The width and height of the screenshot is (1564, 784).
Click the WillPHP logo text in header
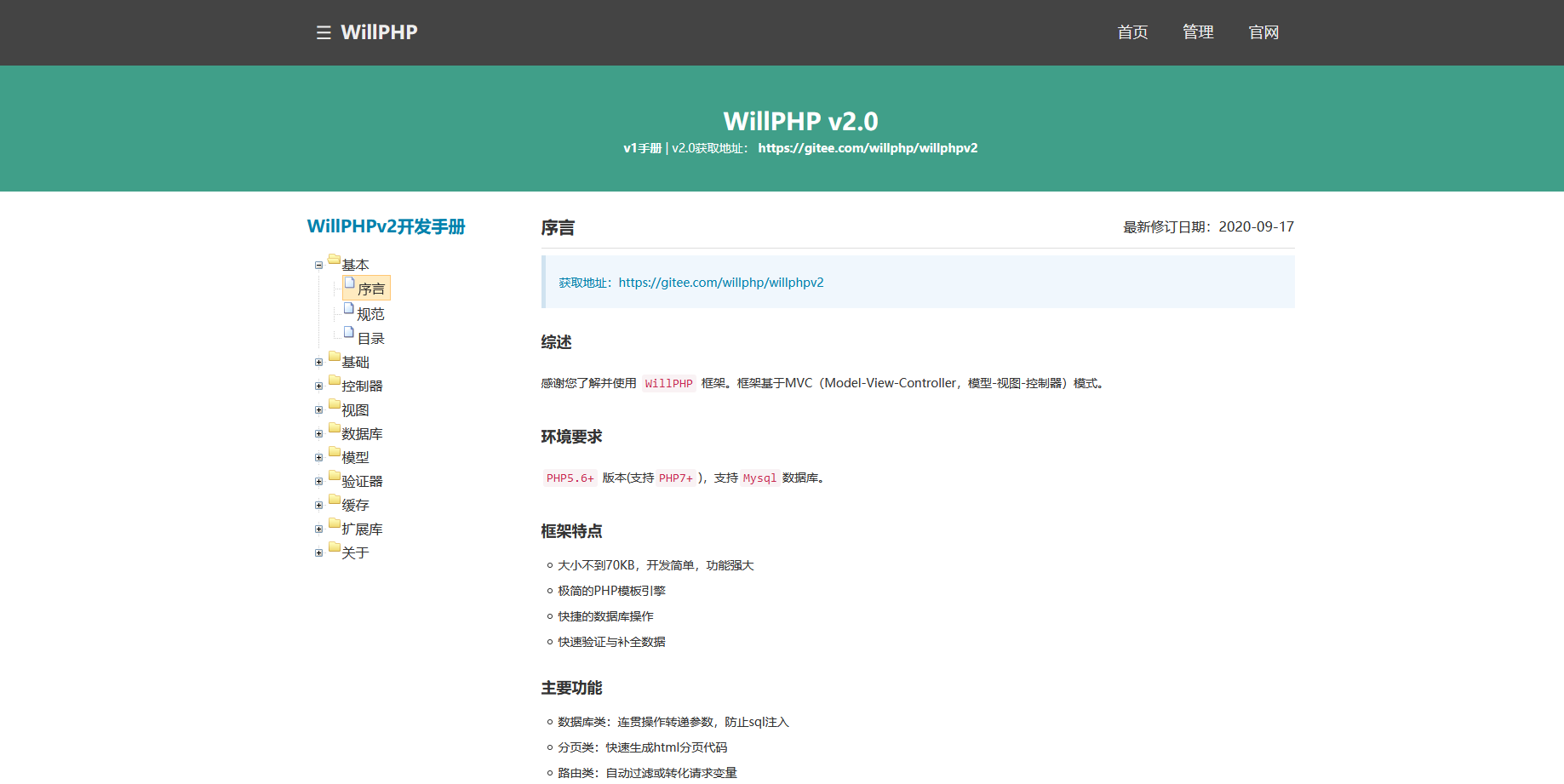tap(379, 32)
